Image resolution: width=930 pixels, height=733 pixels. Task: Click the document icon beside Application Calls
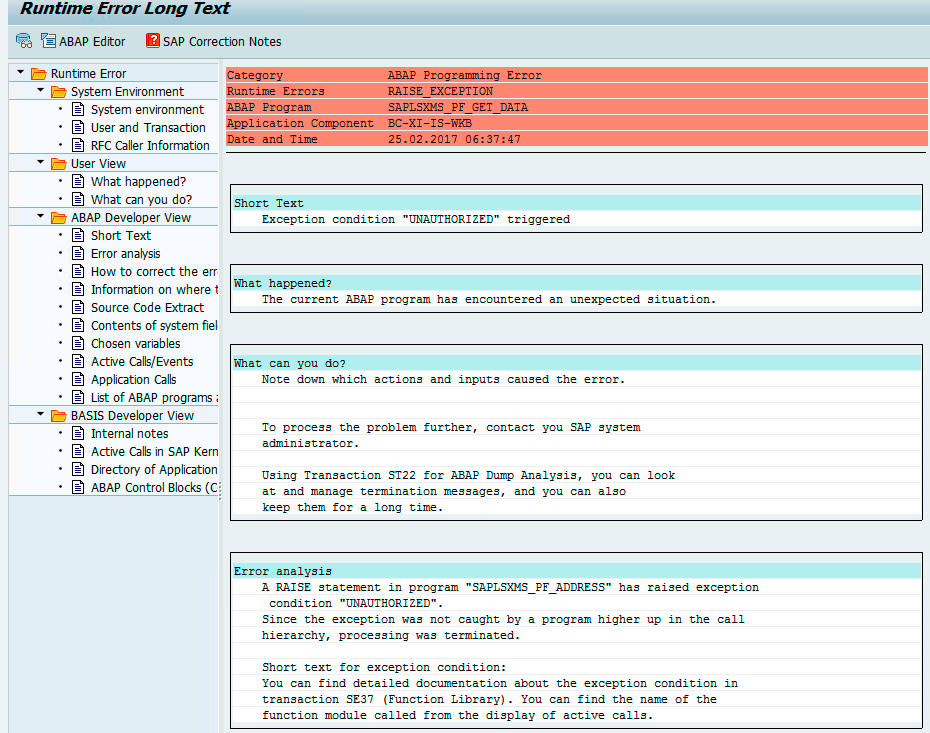pyautogui.click(x=78, y=379)
